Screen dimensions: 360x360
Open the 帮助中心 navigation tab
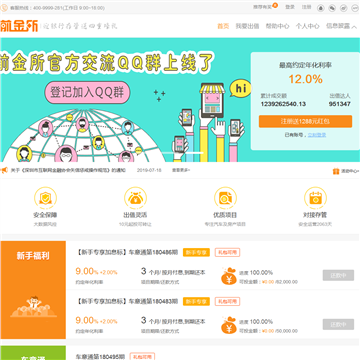coord(277,26)
